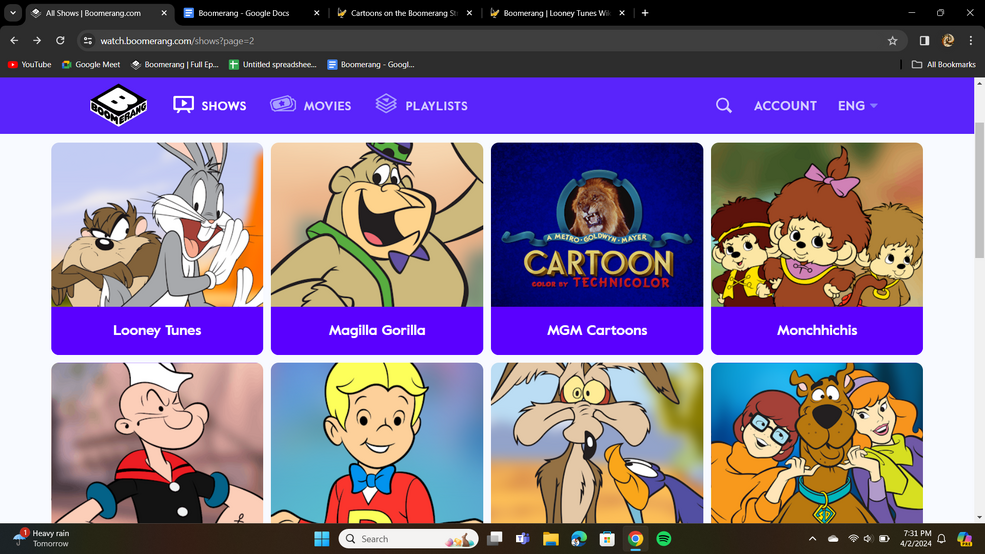
Task: Open Monchhichis show thumbnail
Action: (x=817, y=225)
